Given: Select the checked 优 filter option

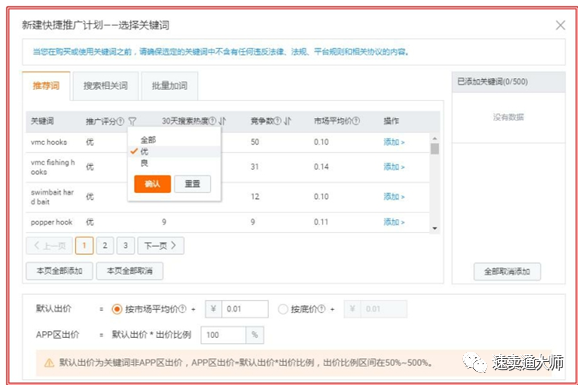Looking at the screenshot, I should [x=144, y=151].
